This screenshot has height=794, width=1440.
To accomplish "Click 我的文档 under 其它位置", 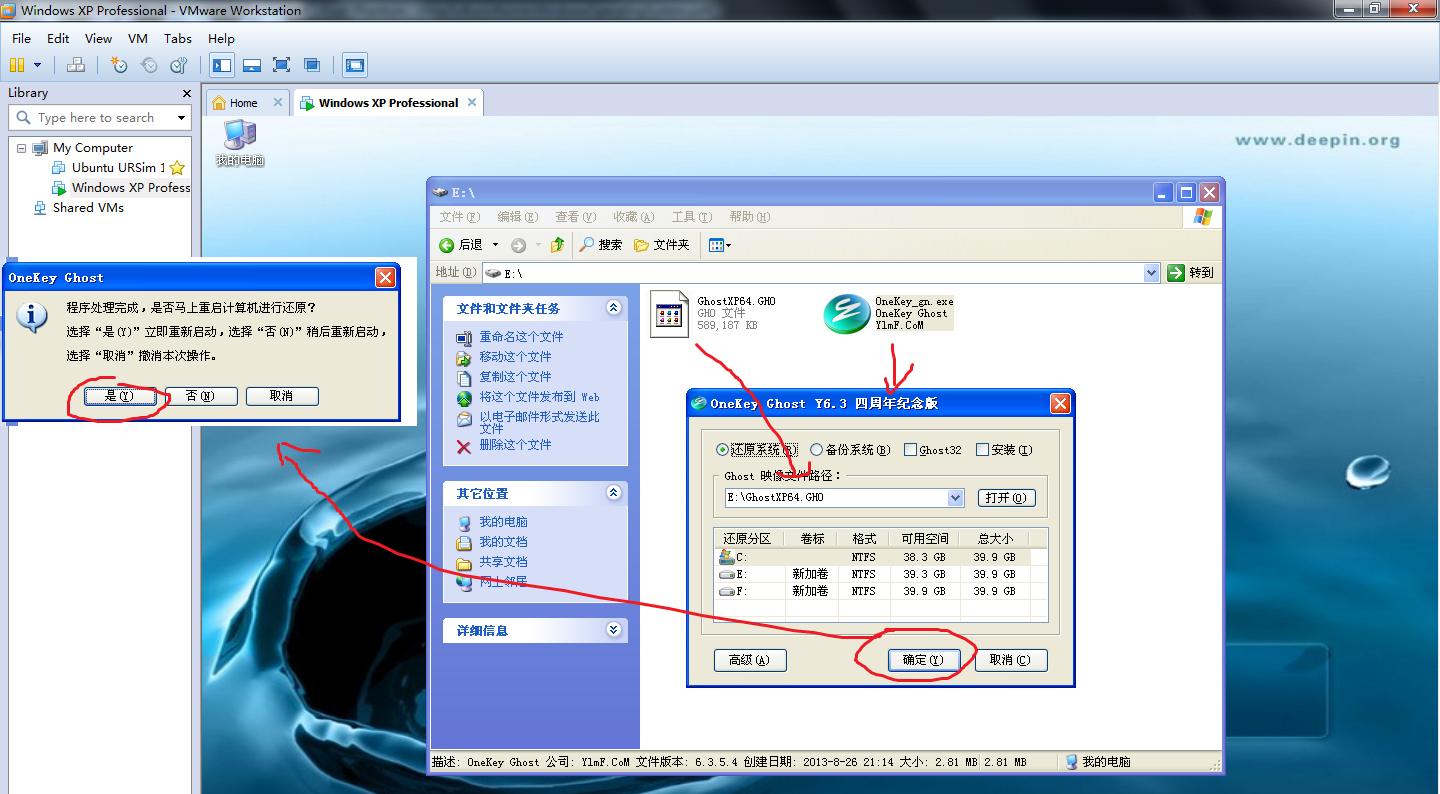I will pyautogui.click(x=503, y=542).
